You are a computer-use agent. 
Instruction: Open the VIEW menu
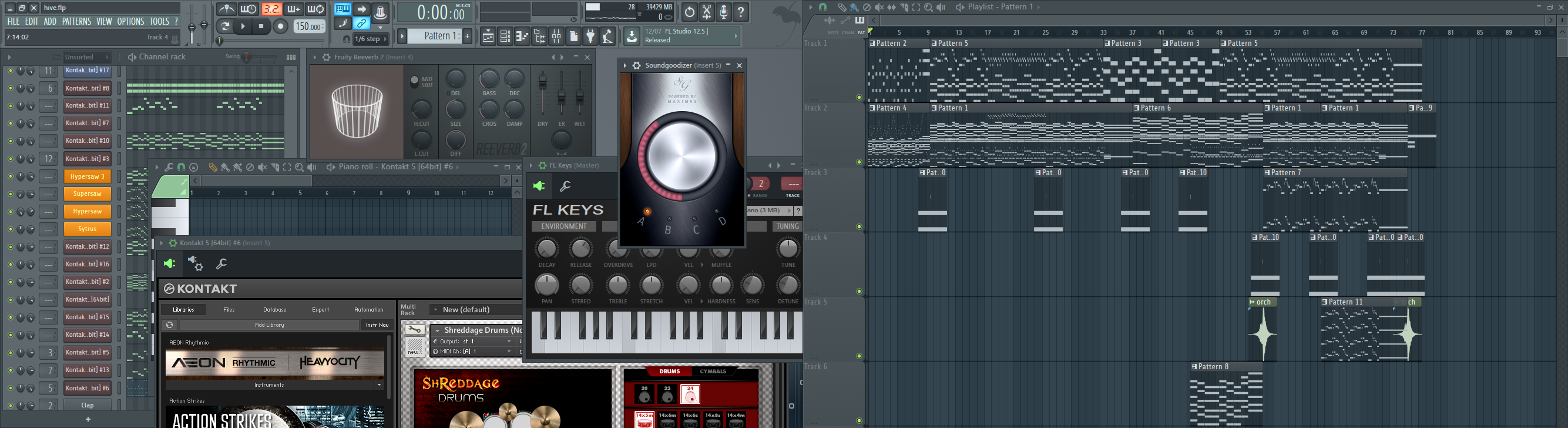pos(104,21)
